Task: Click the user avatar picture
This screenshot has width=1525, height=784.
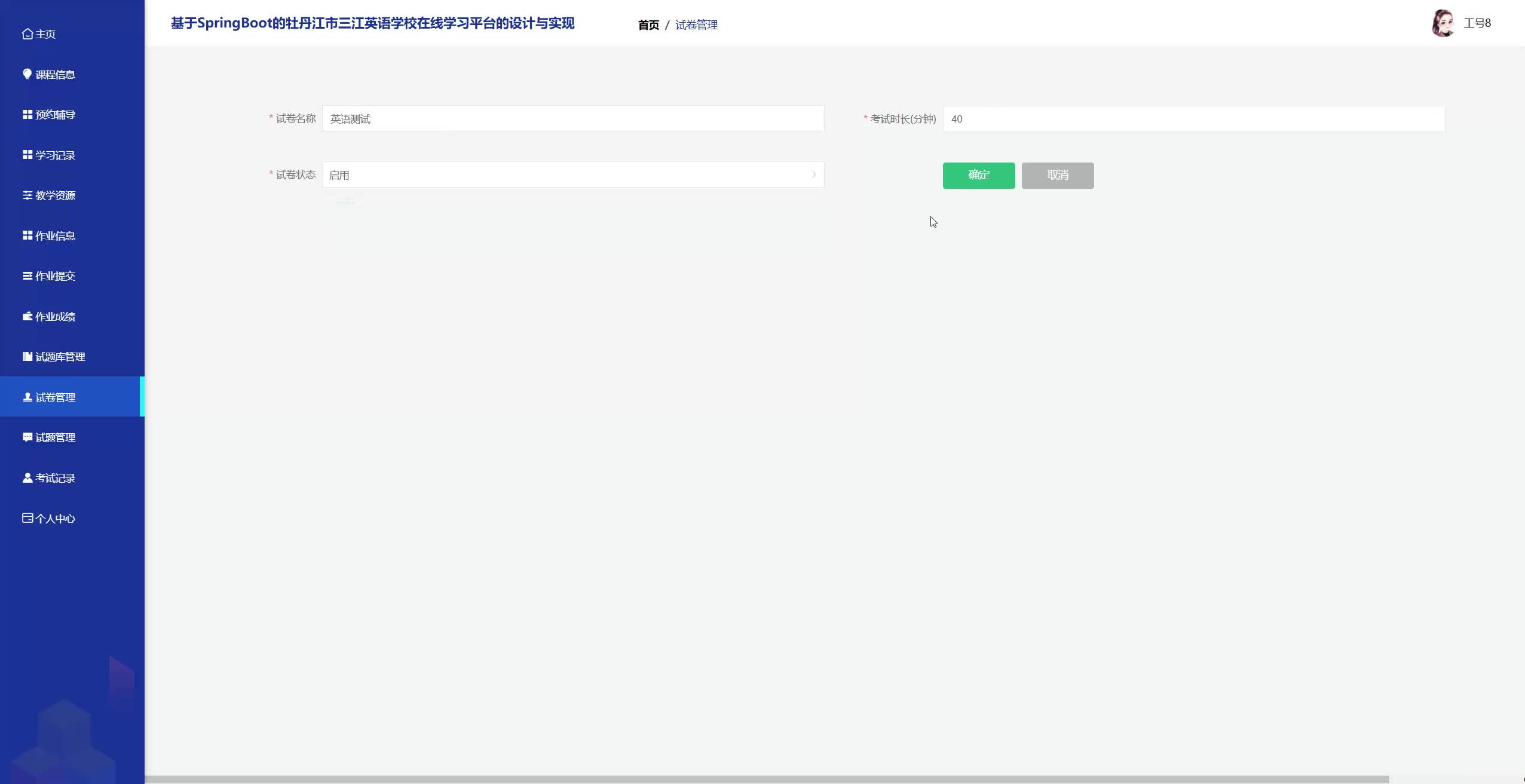Action: [1443, 23]
